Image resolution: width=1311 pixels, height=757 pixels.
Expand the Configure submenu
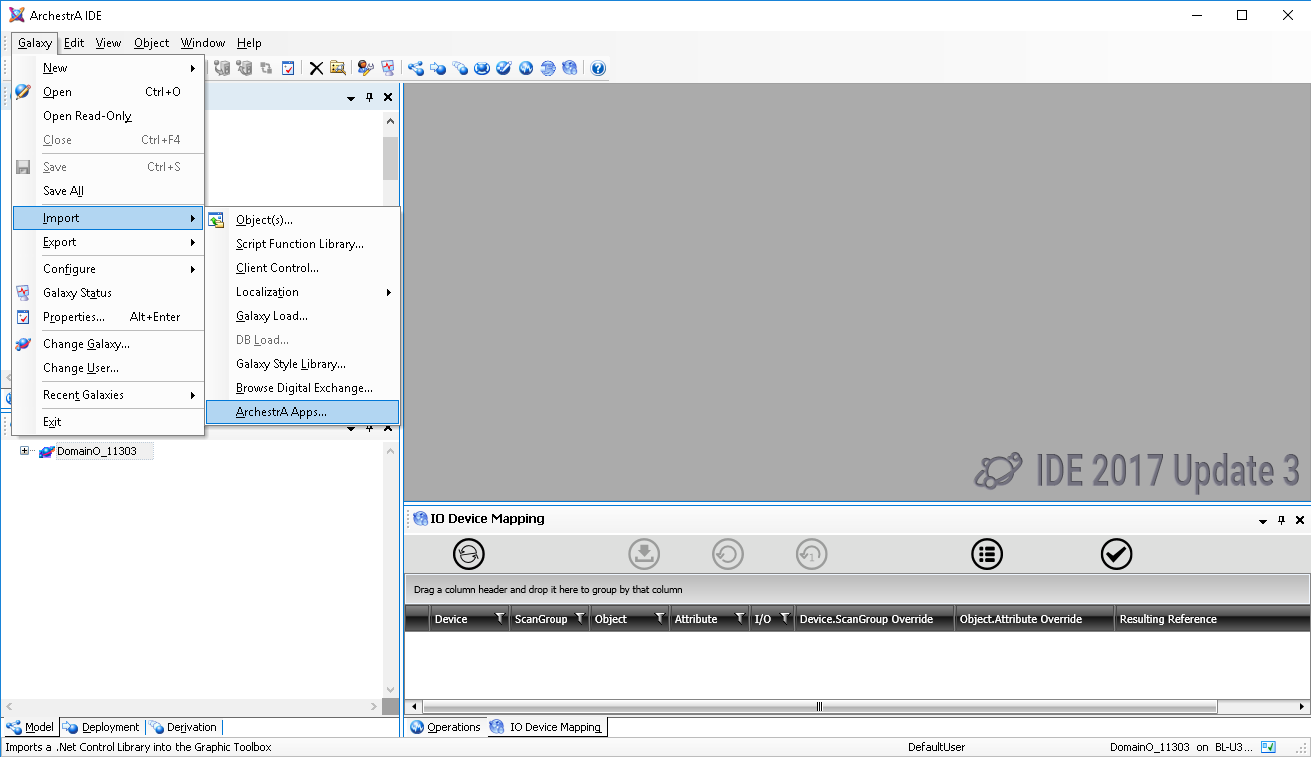[108, 269]
